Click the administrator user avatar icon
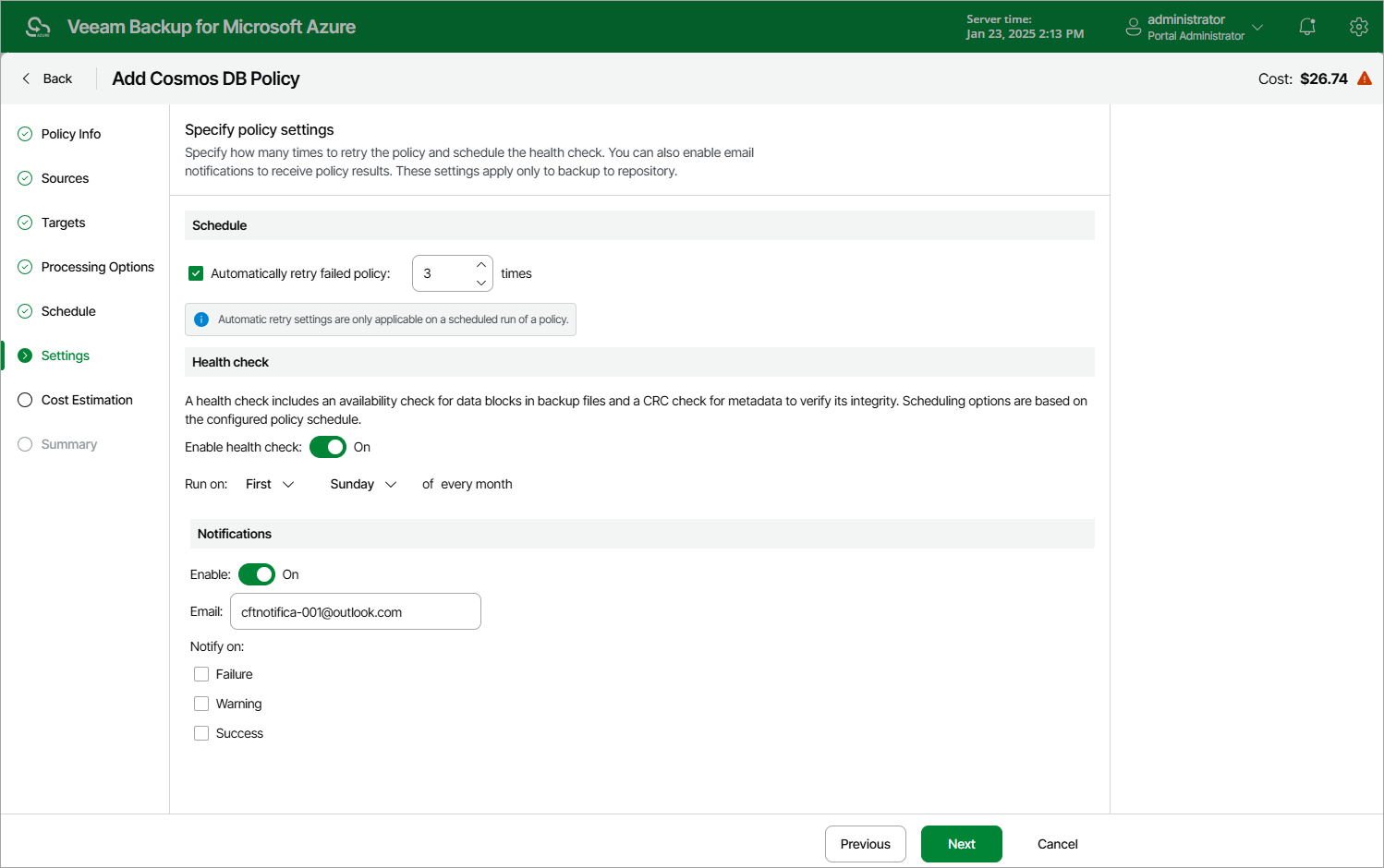This screenshot has height=868, width=1384. pyautogui.click(x=1134, y=28)
